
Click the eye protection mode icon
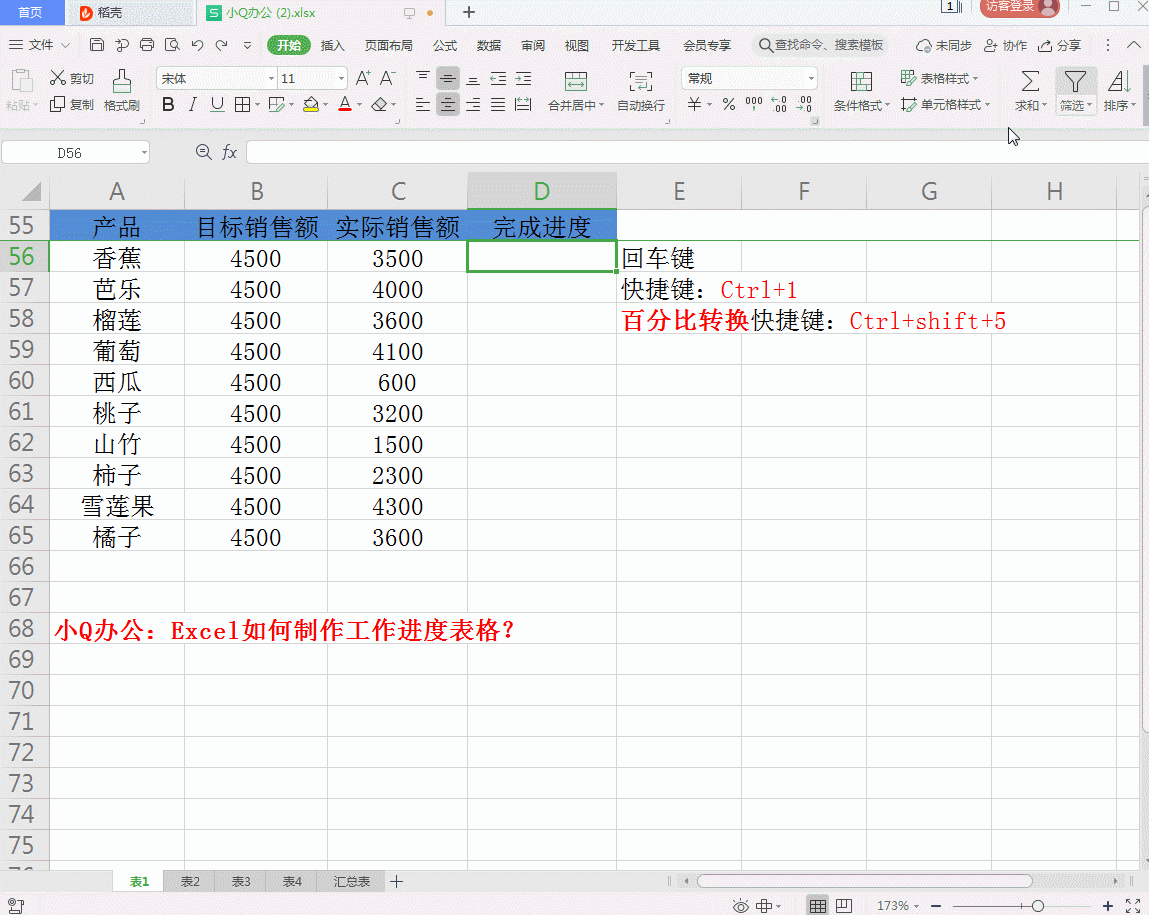pyautogui.click(x=741, y=906)
